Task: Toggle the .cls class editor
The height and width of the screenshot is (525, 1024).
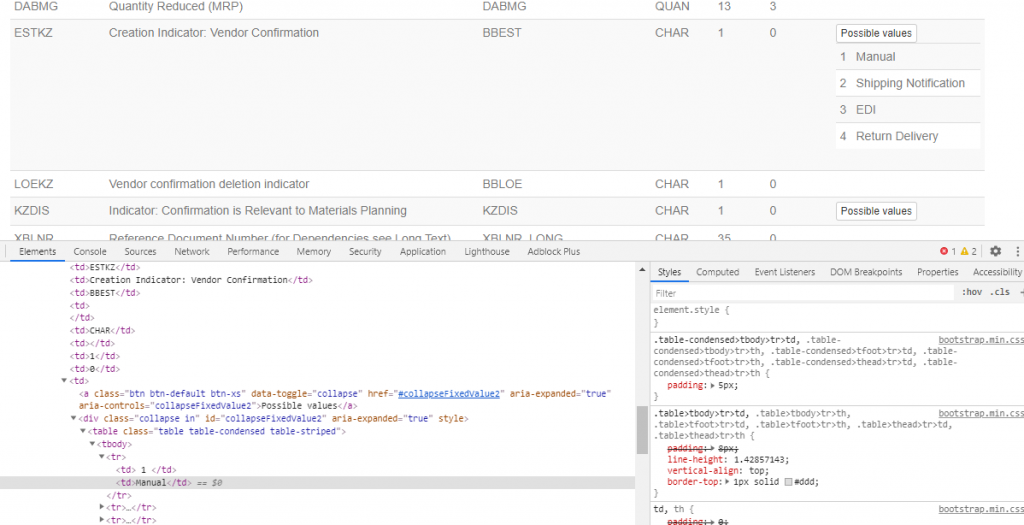Action: pos(1000,293)
